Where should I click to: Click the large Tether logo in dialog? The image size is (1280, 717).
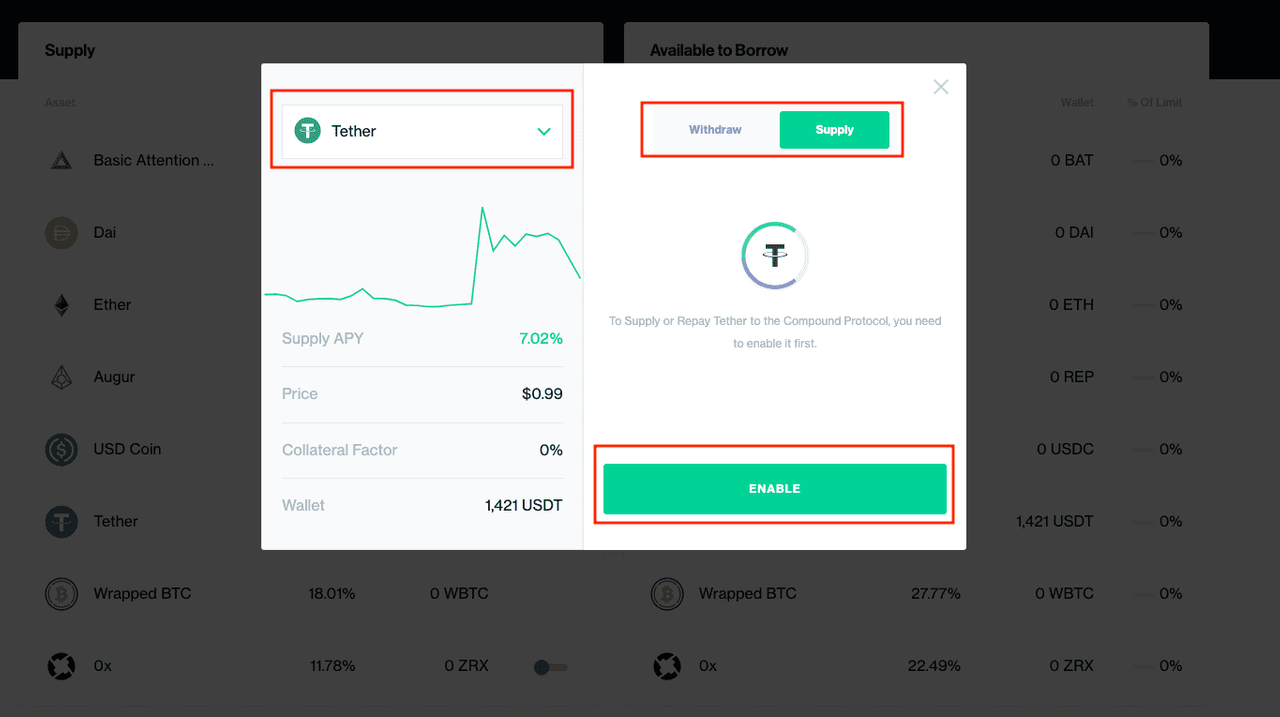click(x=775, y=255)
